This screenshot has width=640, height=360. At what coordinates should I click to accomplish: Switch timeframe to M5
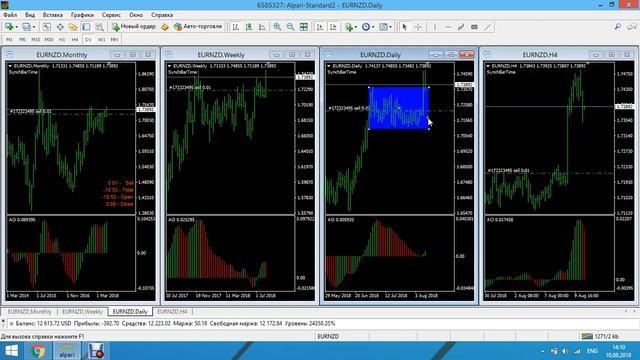coord(22,40)
